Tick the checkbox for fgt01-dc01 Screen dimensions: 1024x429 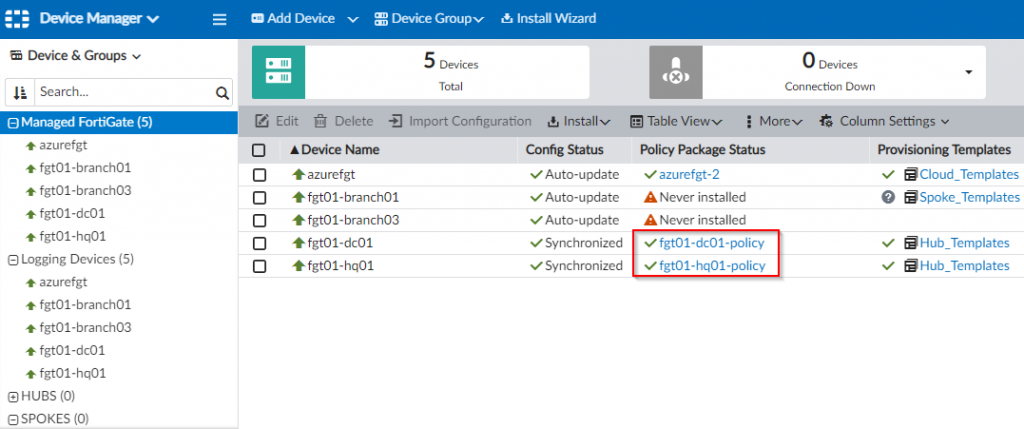click(x=259, y=243)
